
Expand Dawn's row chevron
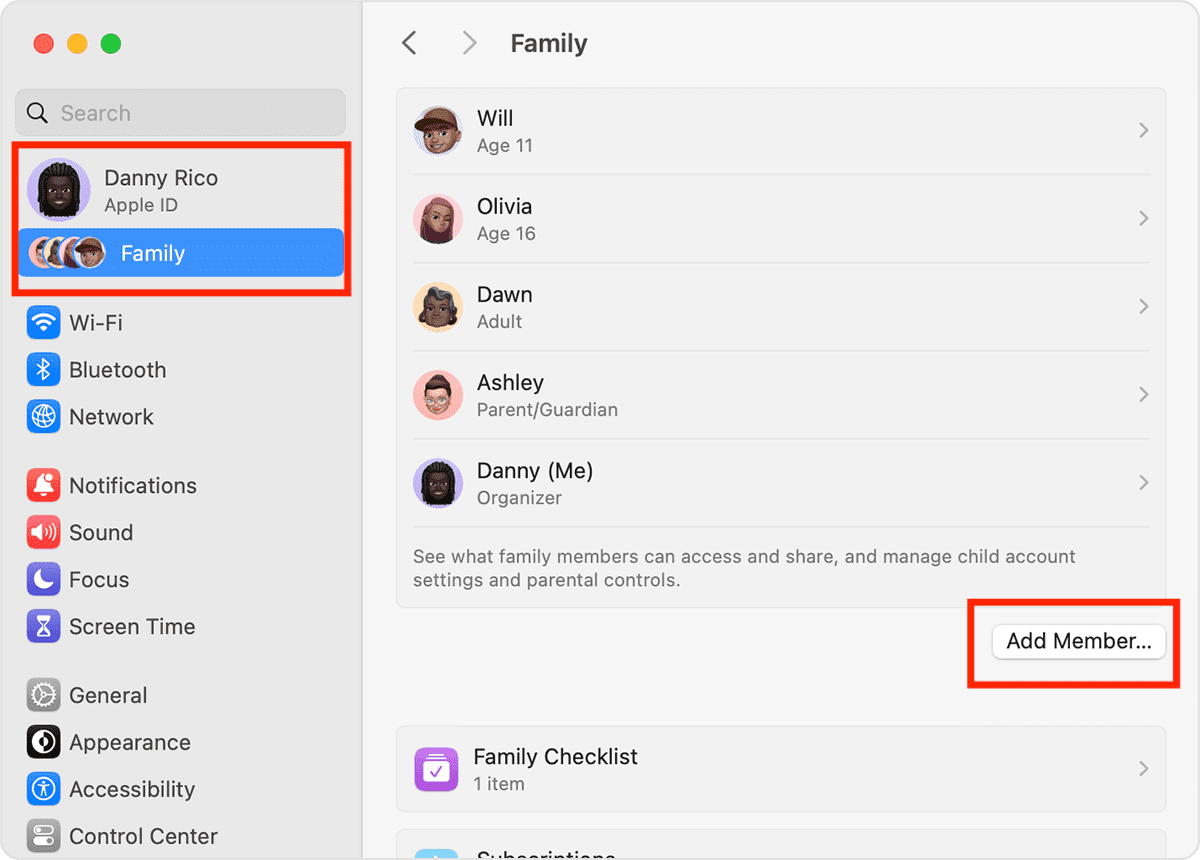[x=1143, y=307]
